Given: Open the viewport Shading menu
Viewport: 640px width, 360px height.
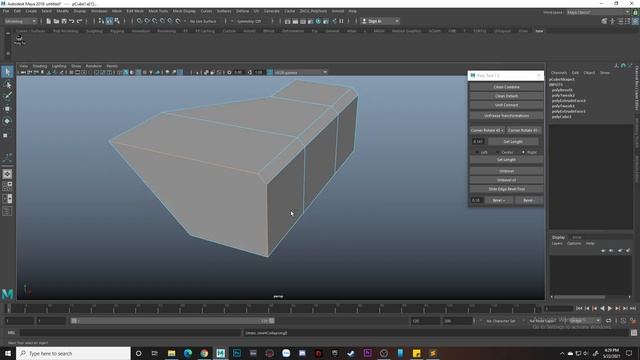Looking at the screenshot, I should [x=40, y=66].
